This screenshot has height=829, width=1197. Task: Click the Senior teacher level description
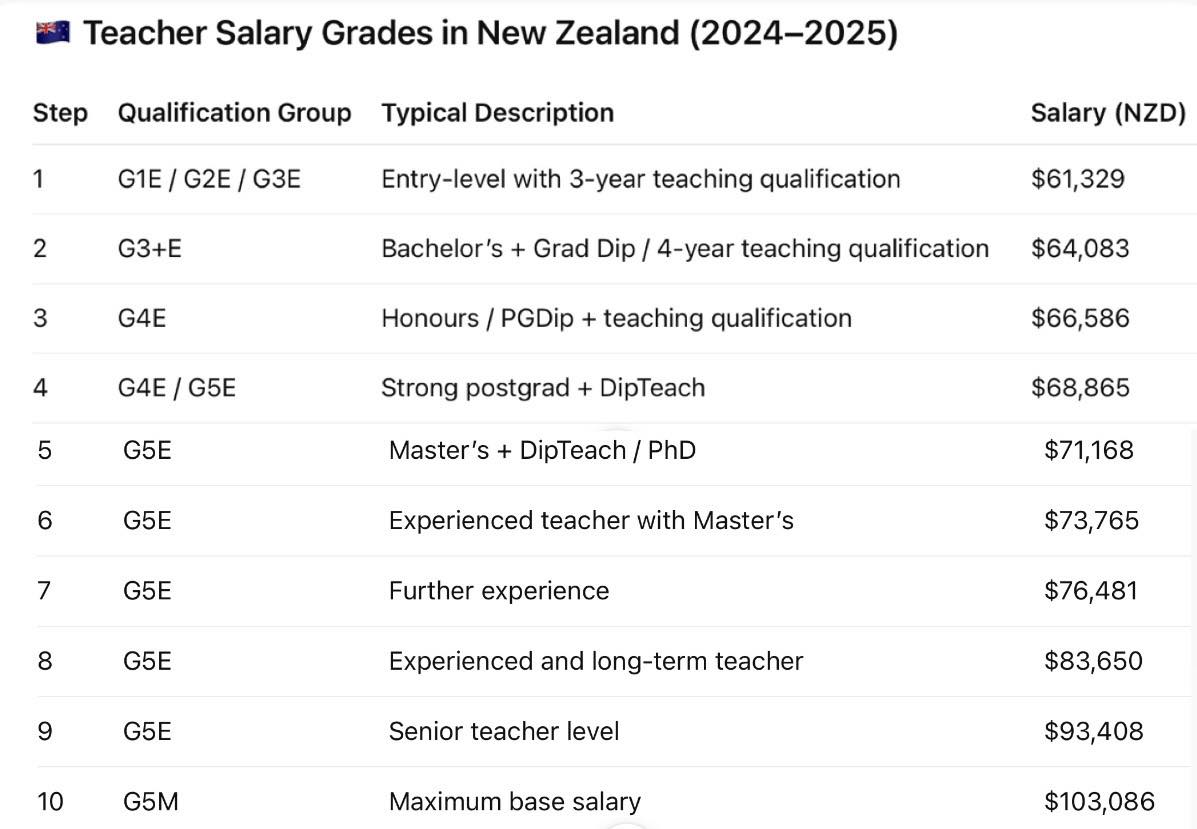[504, 731]
